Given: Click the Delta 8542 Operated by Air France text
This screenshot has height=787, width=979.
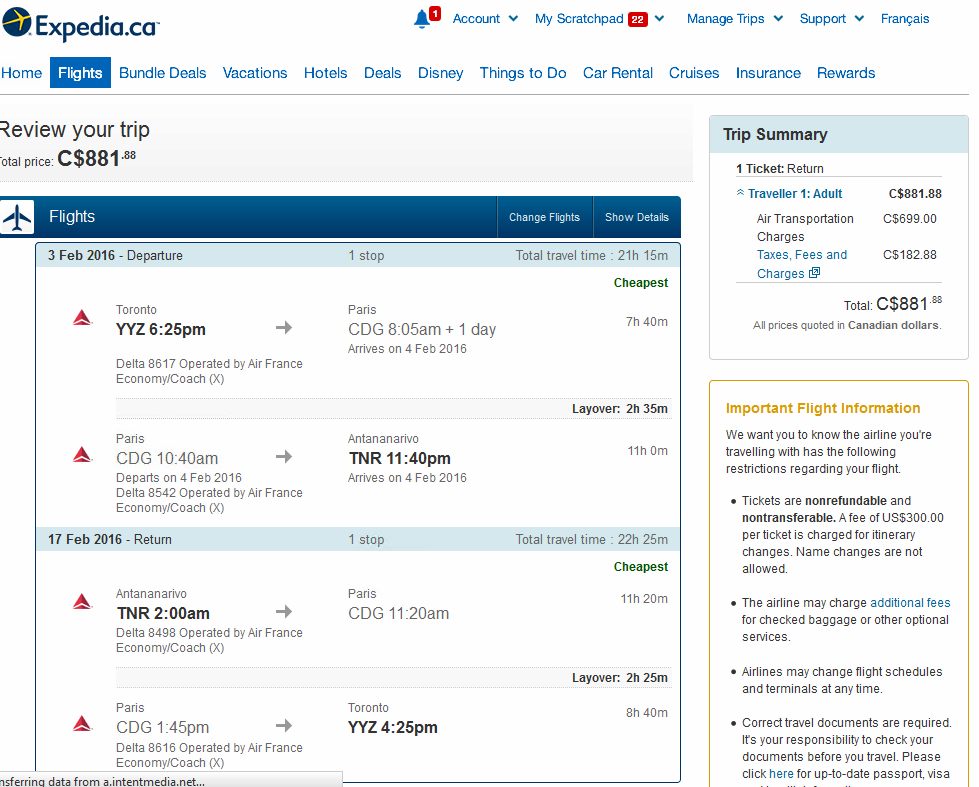Looking at the screenshot, I should tap(209, 493).
